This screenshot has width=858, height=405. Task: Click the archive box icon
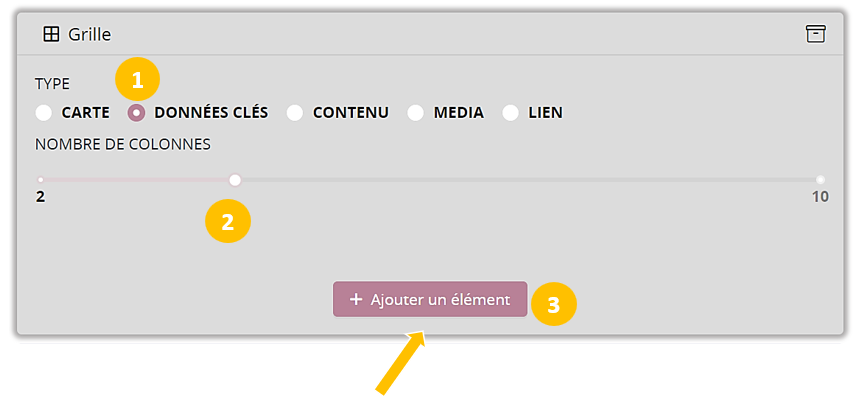point(816,34)
